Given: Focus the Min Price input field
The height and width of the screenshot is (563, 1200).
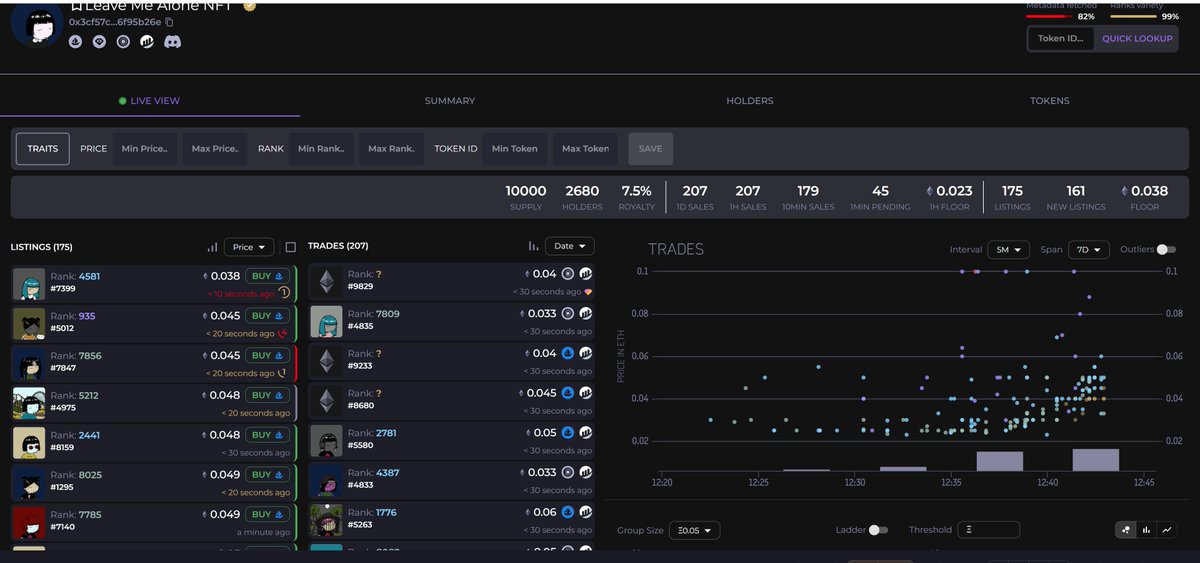Looking at the screenshot, I should (x=145, y=149).
